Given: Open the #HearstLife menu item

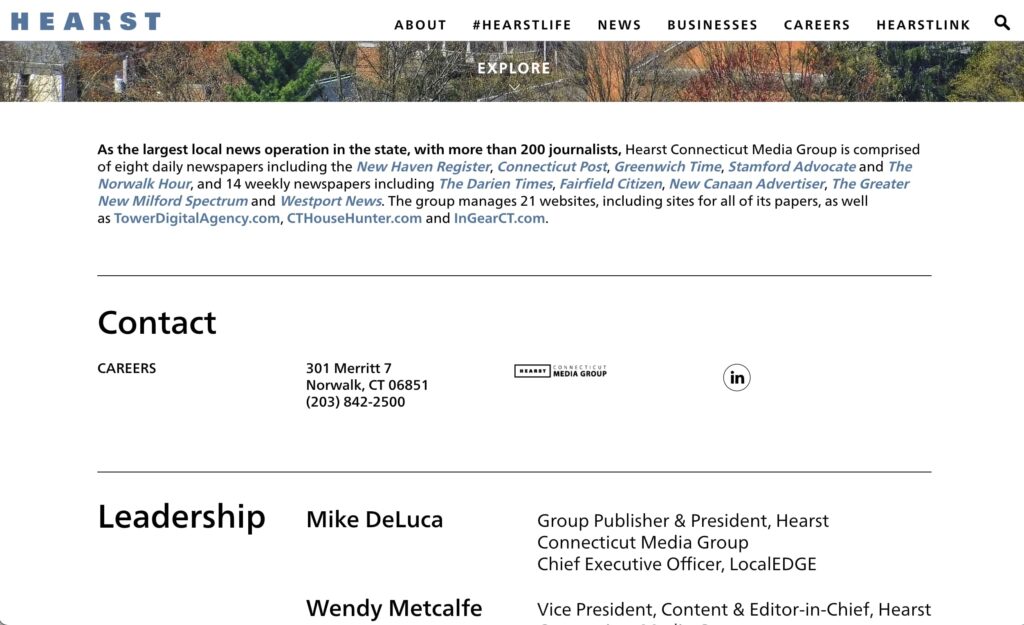Looking at the screenshot, I should [522, 25].
